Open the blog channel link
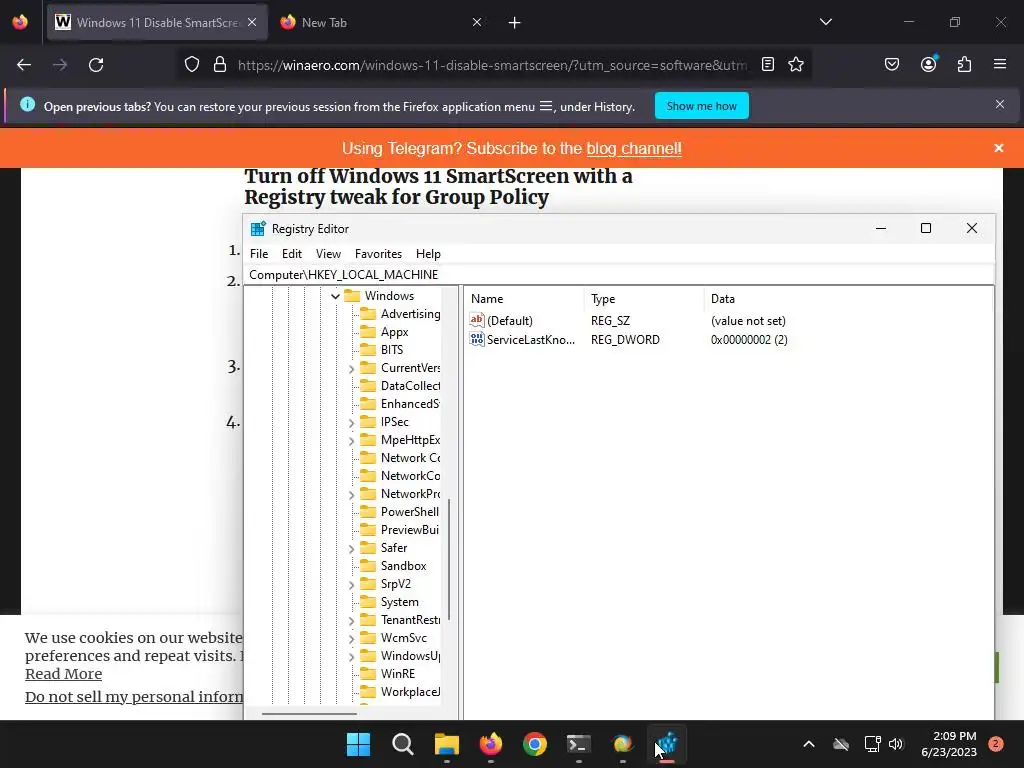Viewport: 1024px width, 768px height. click(x=633, y=149)
